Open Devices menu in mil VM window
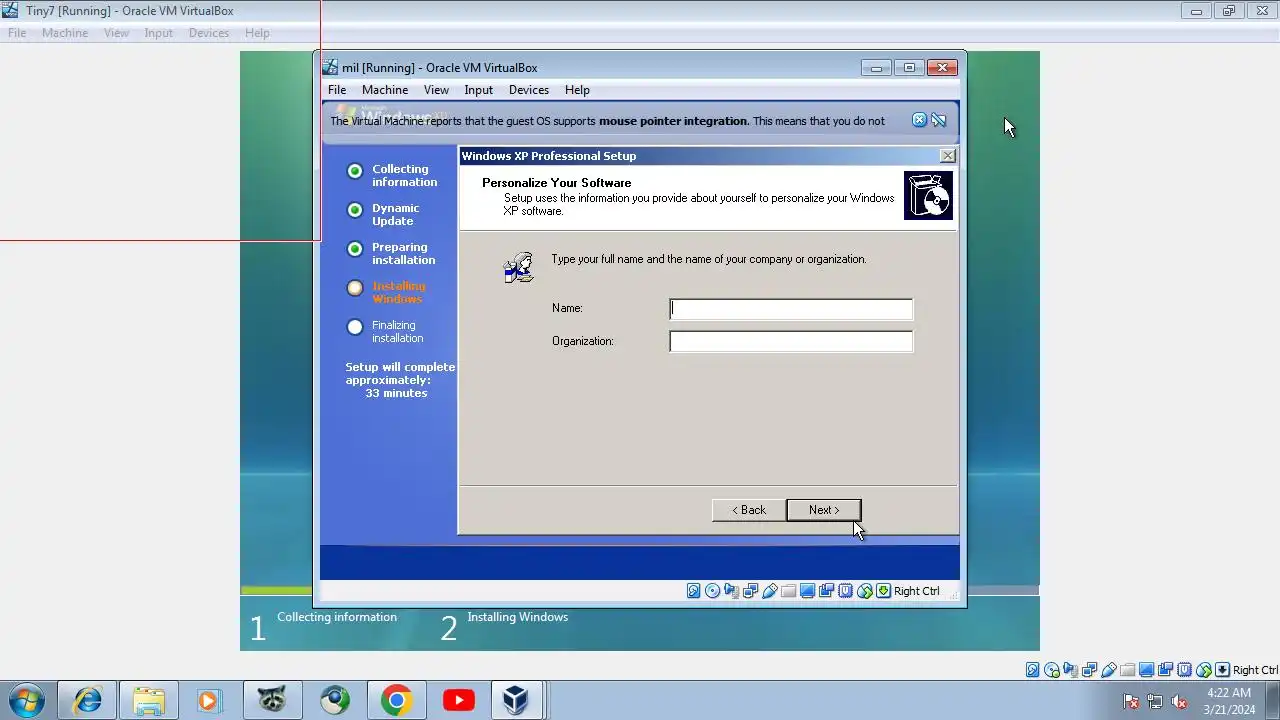 click(x=529, y=90)
